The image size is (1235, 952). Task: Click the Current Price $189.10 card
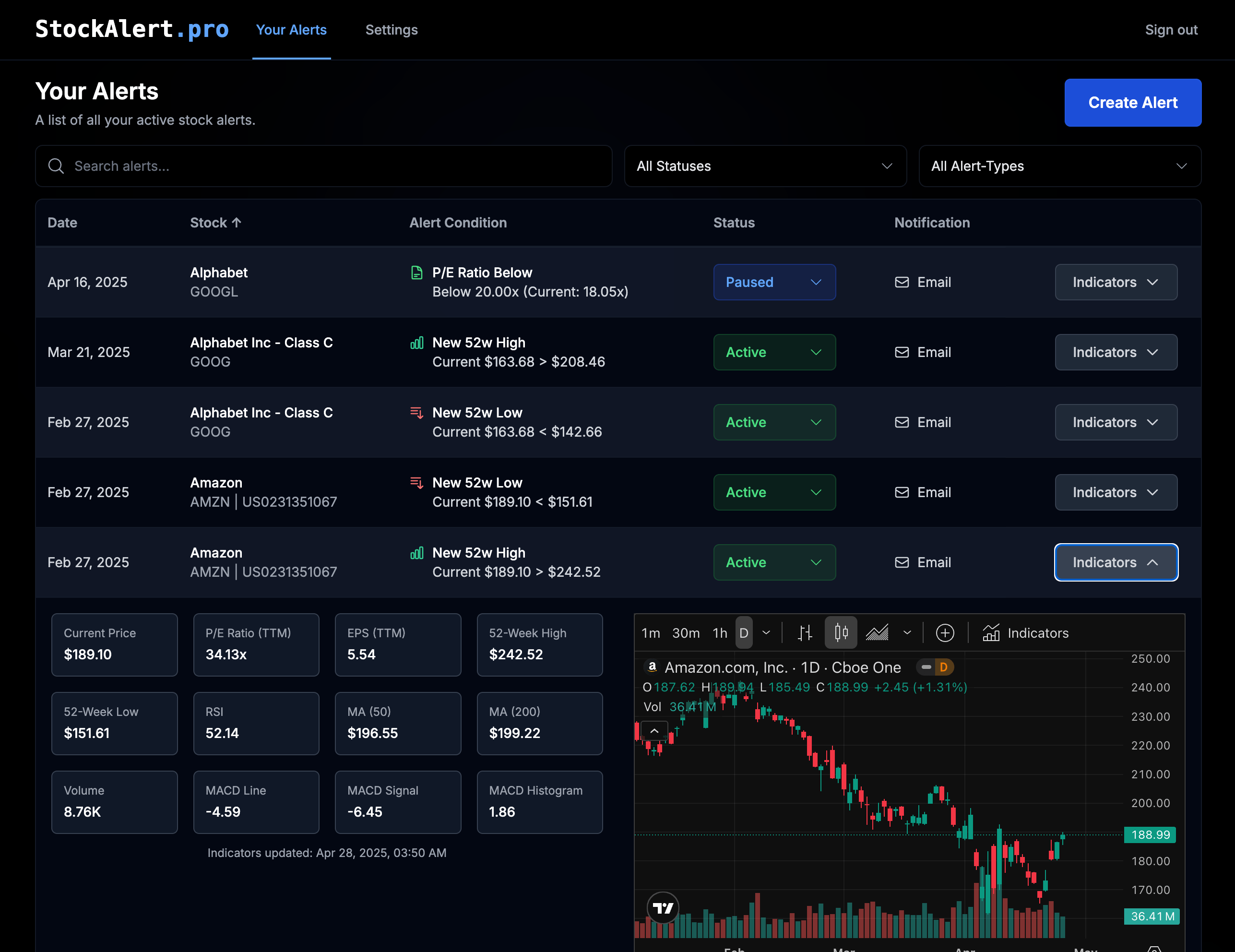click(x=114, y=645)
